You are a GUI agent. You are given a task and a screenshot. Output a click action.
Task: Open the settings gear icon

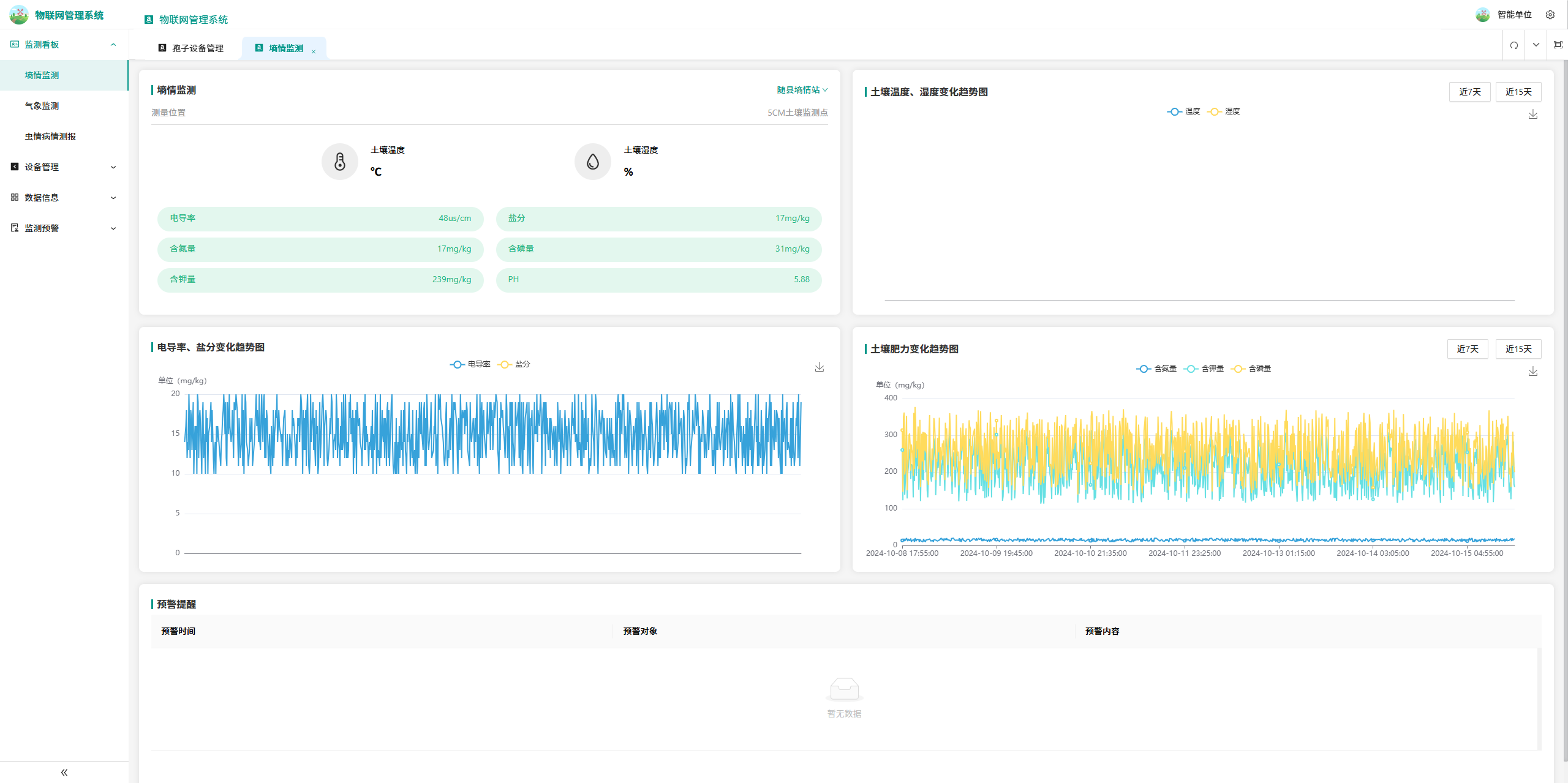(x=1550, y=15)
